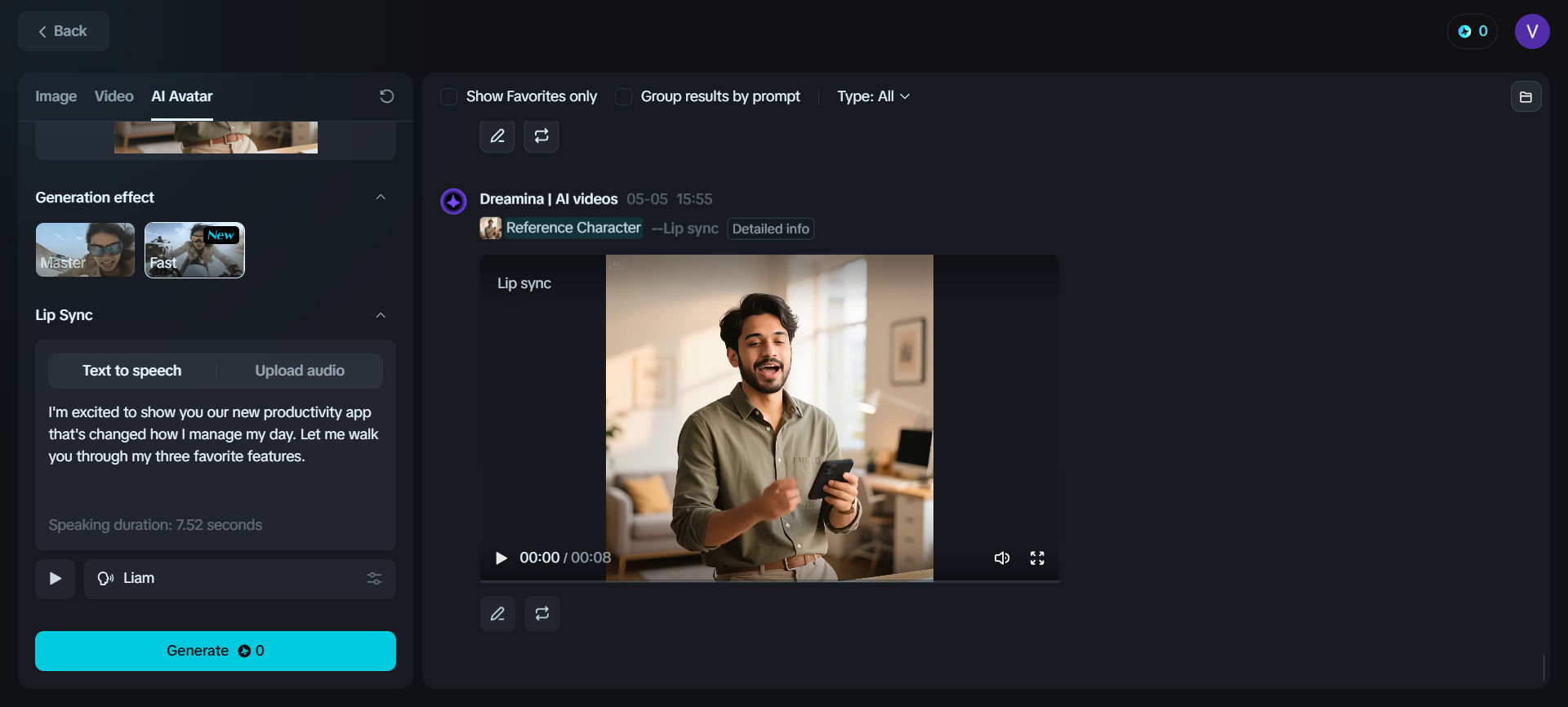Open the assets folder icon
Viewport: 1568px width, 707px height.
pyautogui.click(x=1526, y=97)
